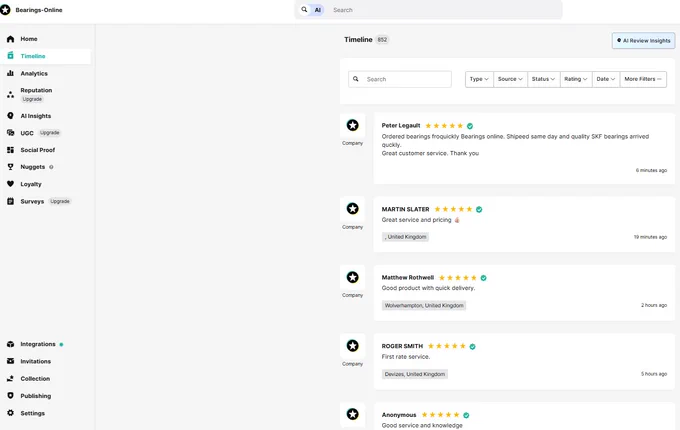Viewport: 680px width, 430px height.
Task: Click the '19 minutes ago' timestamp
Action: (x=651, y=237)
